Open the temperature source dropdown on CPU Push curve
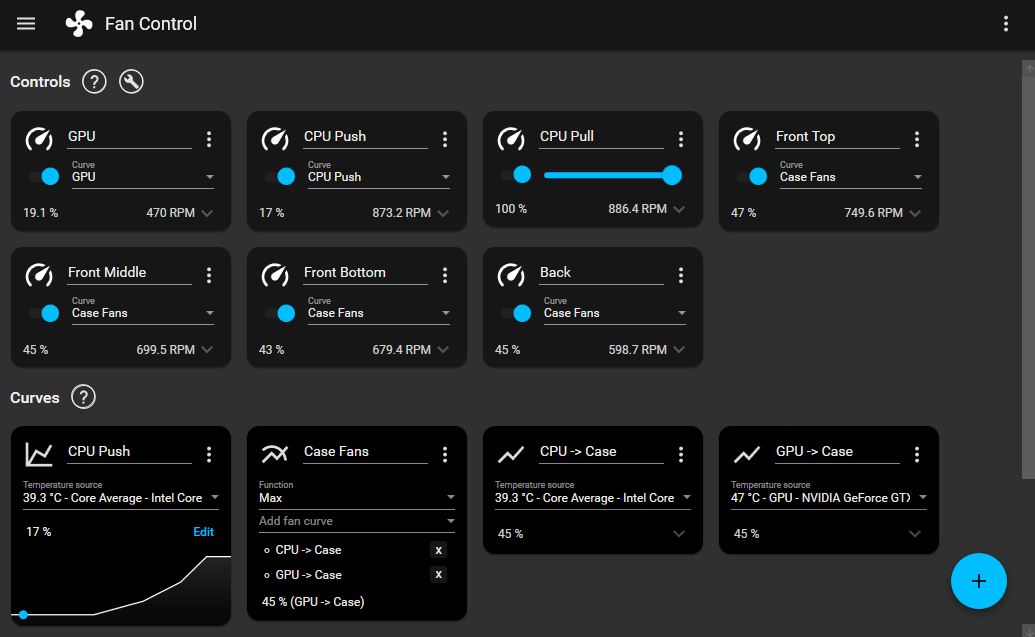This screenshot has width=1035, height=637. click(215, 497)
